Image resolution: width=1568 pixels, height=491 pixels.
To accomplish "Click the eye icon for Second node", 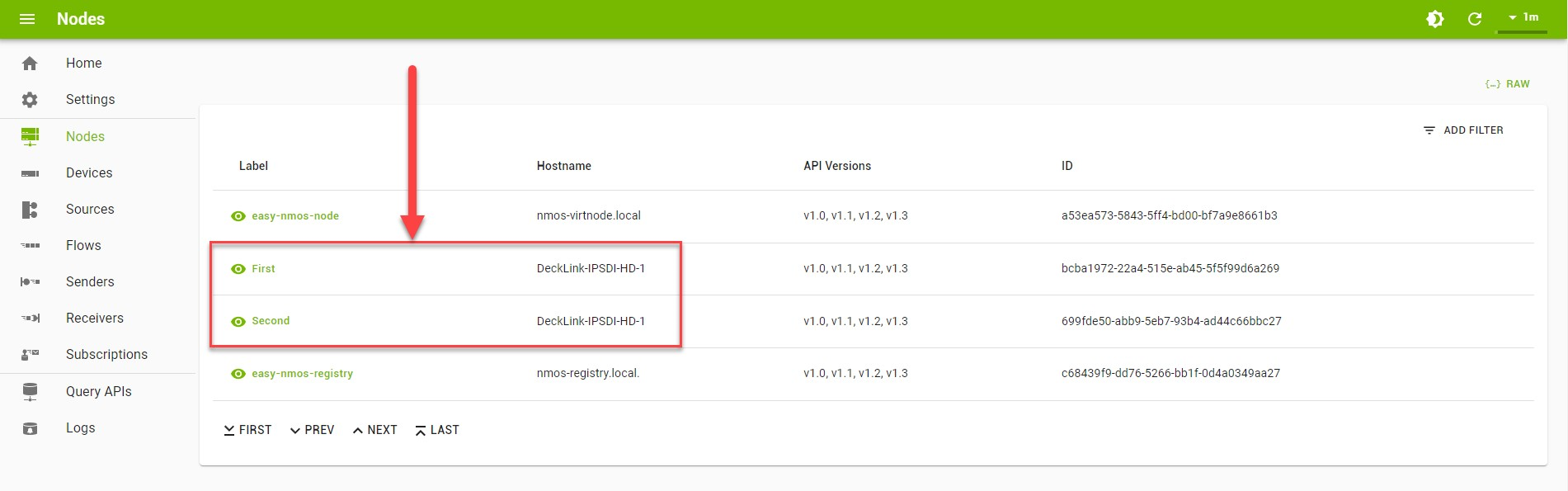I will pyautogui.click(x=238, y=322).
